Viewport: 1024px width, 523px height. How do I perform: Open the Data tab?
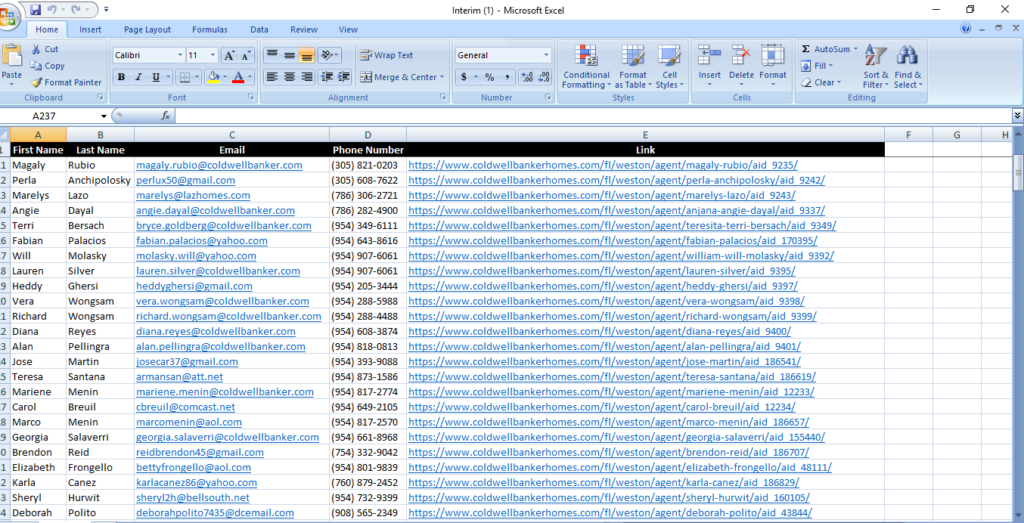[x=259, y=29]
